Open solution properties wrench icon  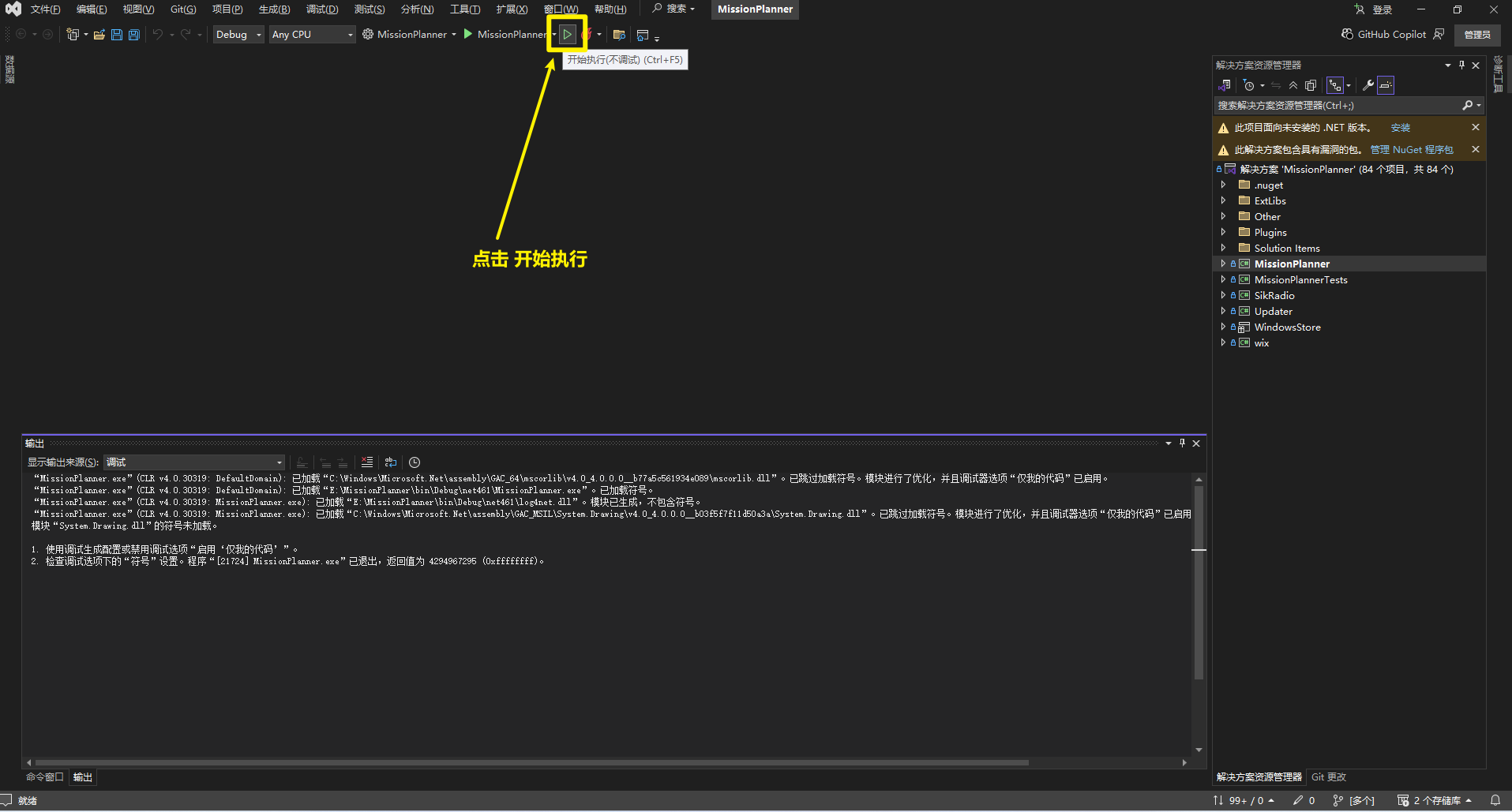point(1368,85)
